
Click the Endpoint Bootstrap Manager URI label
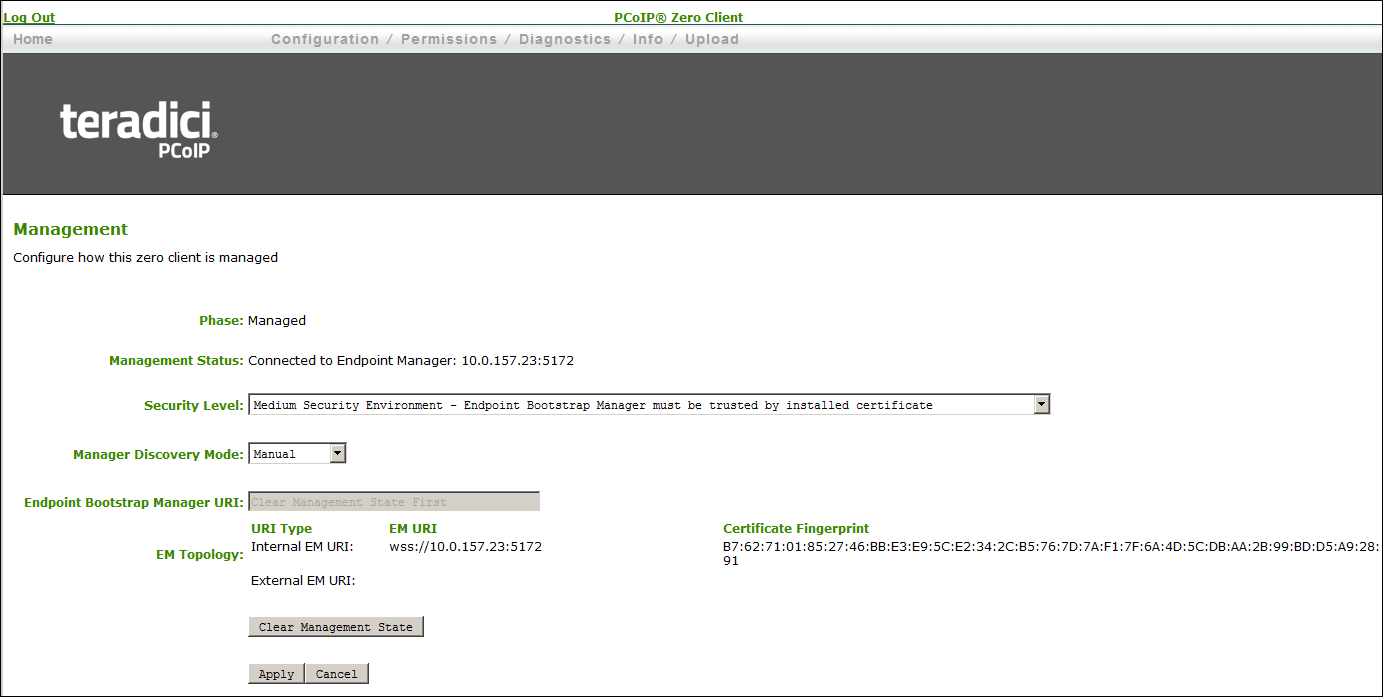tap(134, 502)
